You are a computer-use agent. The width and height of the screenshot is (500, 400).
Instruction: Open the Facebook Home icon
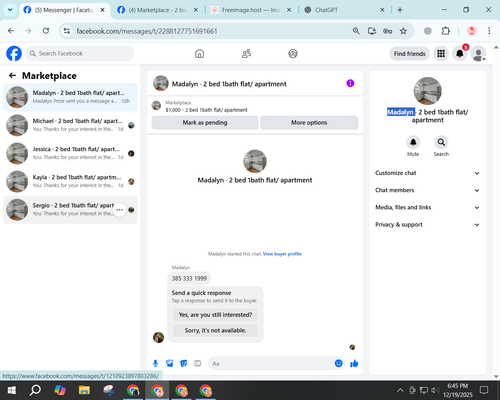click(x=199, y=53)
